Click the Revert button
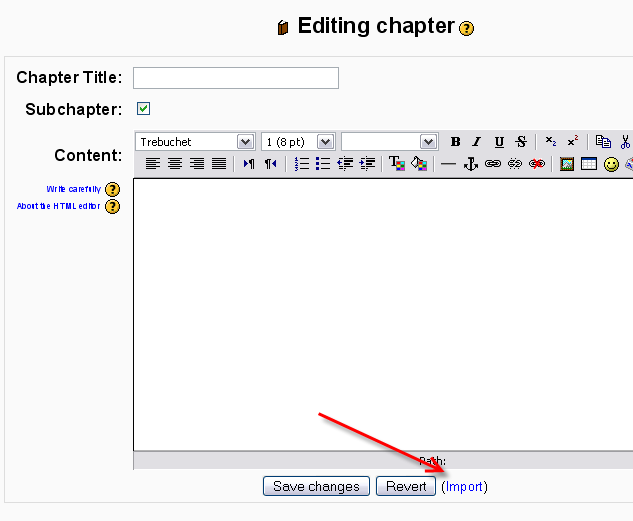 click(x=406, y=487)
